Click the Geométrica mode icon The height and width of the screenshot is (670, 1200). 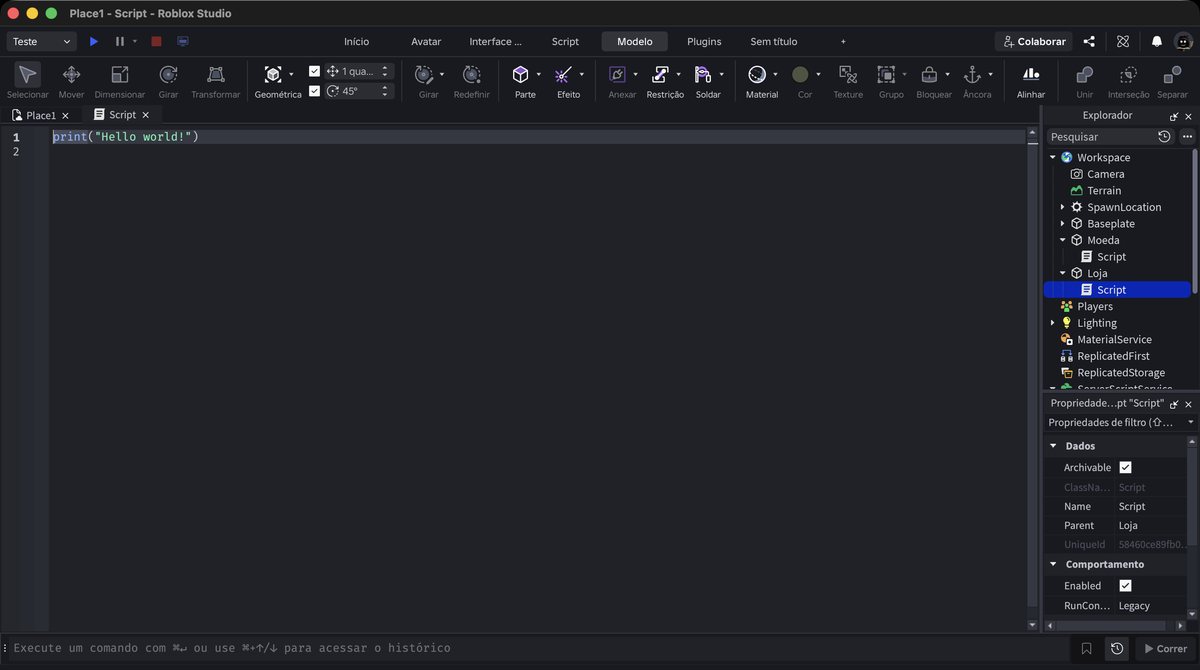tap(272, 75)
